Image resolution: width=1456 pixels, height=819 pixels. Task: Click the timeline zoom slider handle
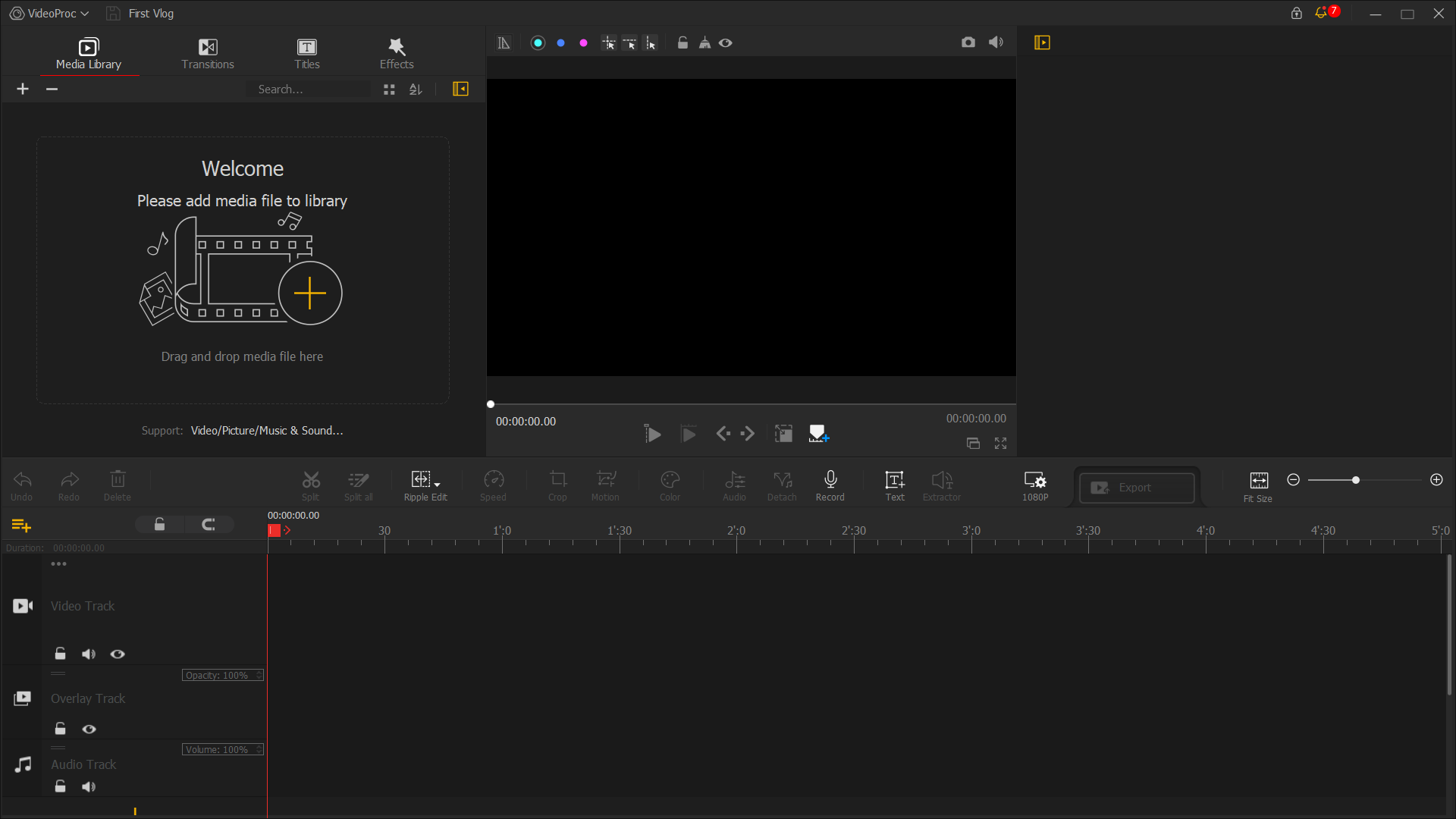point(1356,480)
